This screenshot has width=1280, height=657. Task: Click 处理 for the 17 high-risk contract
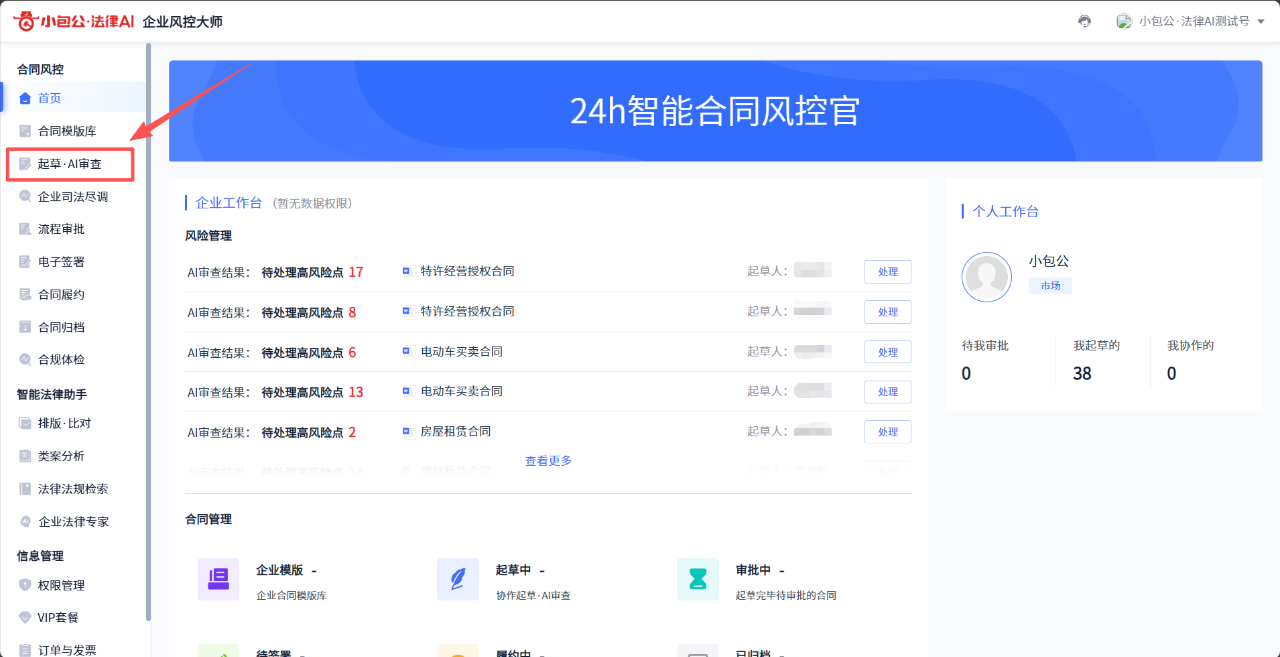(x=887, y=272)
